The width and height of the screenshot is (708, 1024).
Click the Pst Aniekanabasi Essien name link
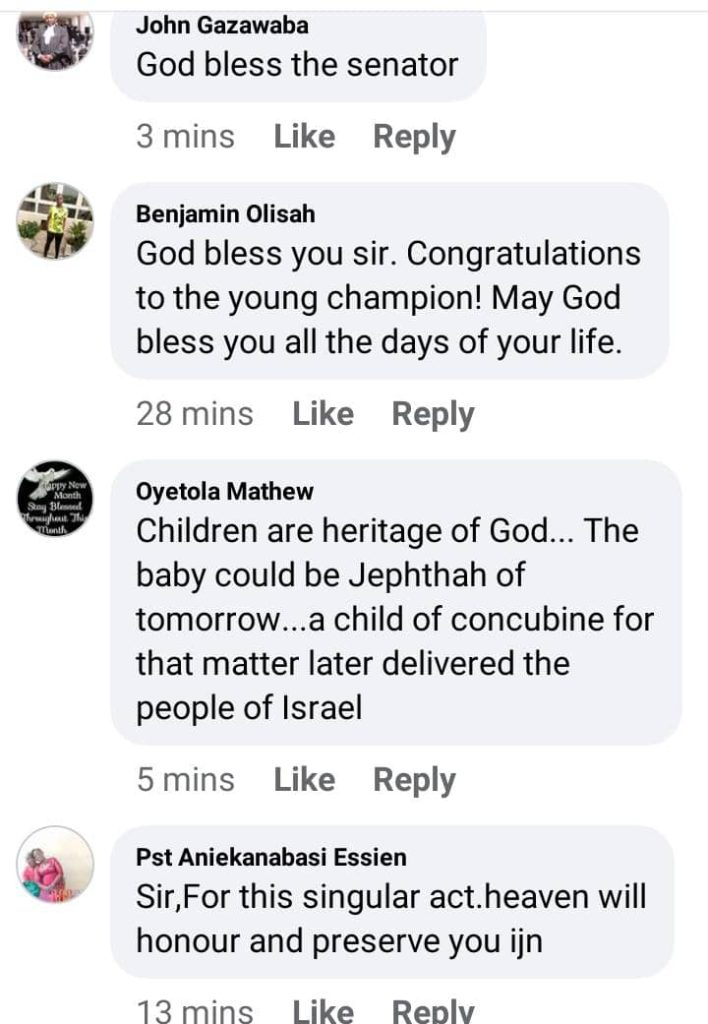[x=271, y=857]
